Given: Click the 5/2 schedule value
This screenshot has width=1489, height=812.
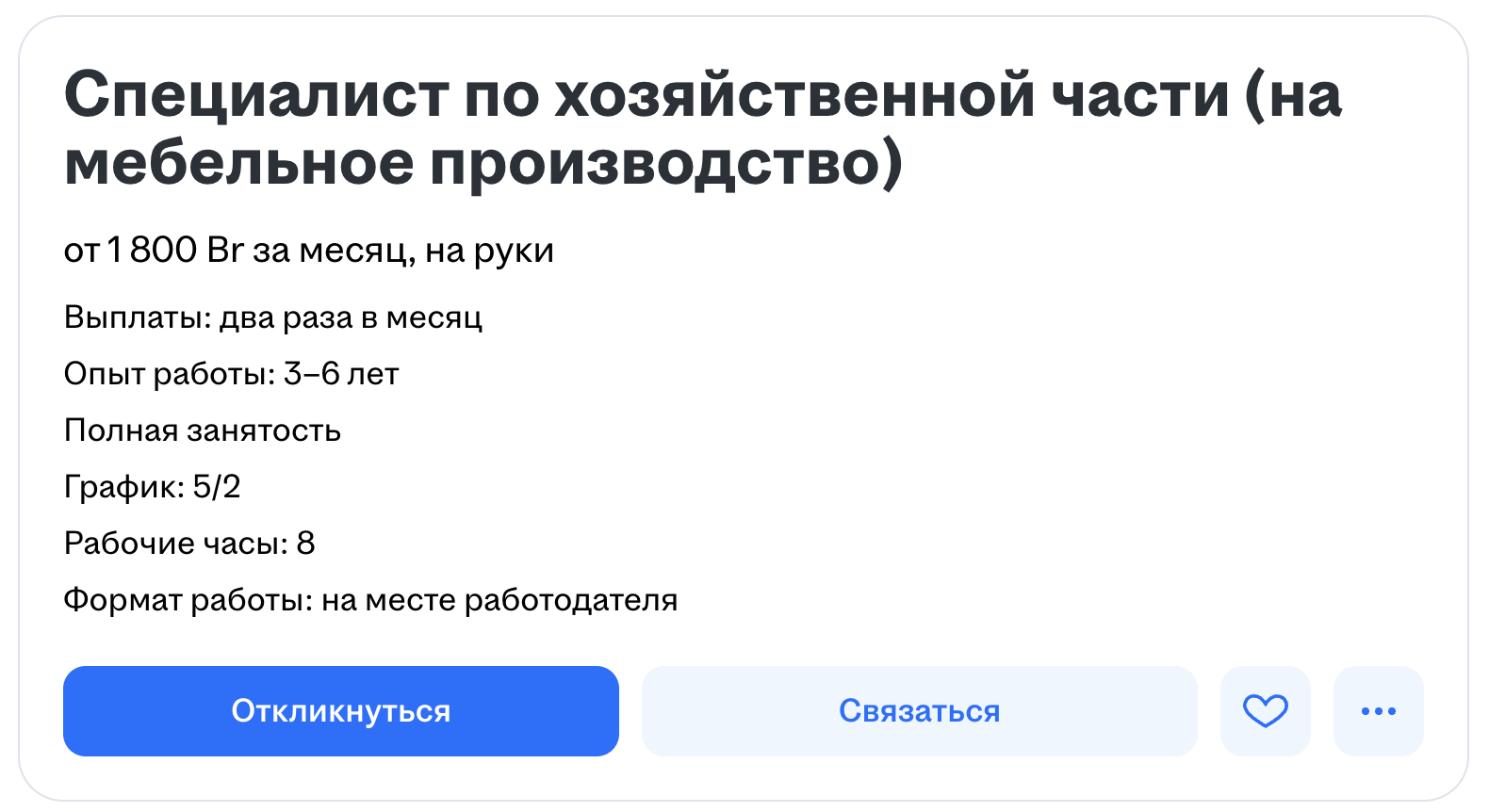Looking at the screenshot, I should (x=217, y=487).
